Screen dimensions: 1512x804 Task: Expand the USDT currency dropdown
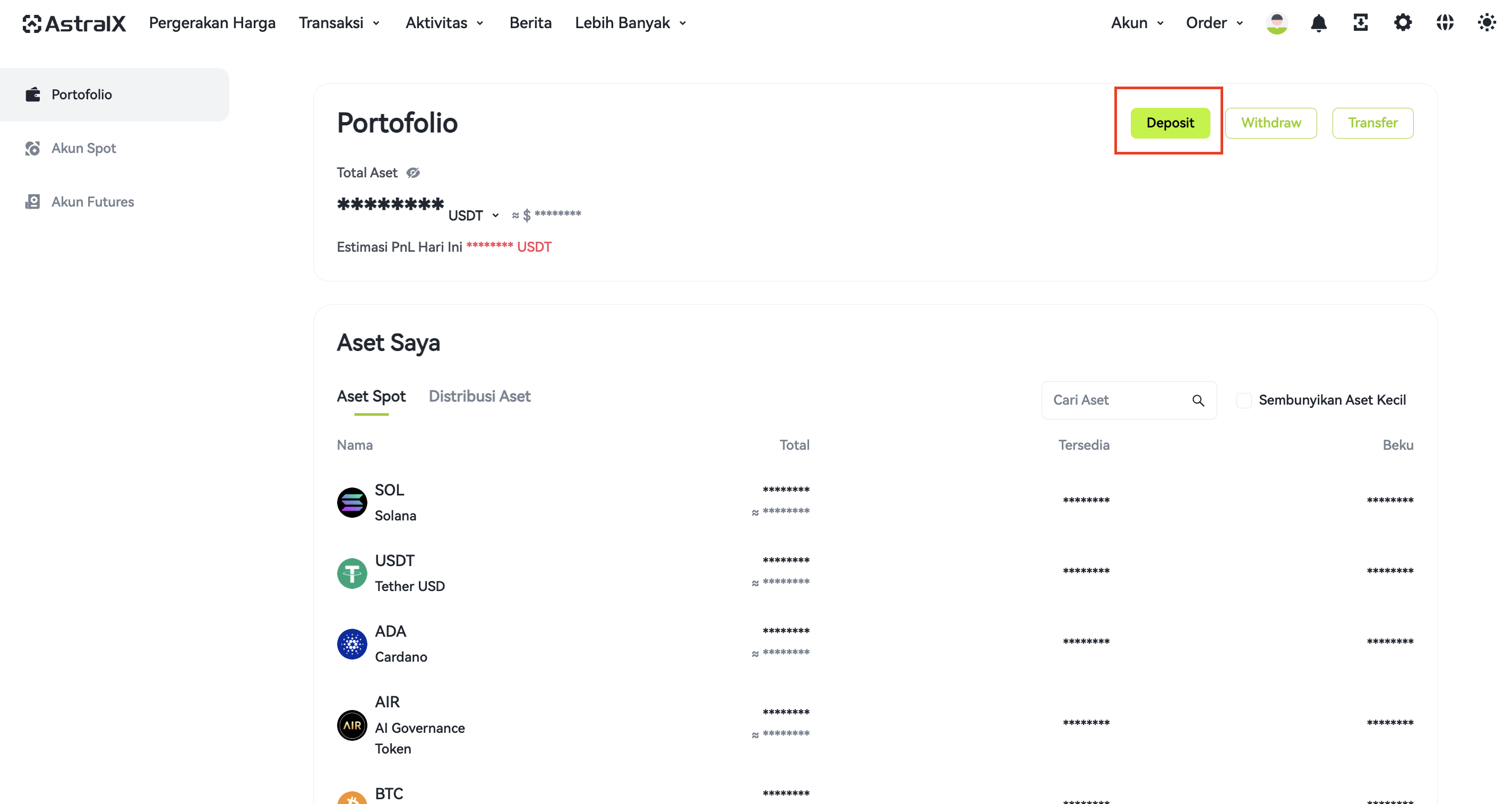pyautogui.click(x=474, y=216)
